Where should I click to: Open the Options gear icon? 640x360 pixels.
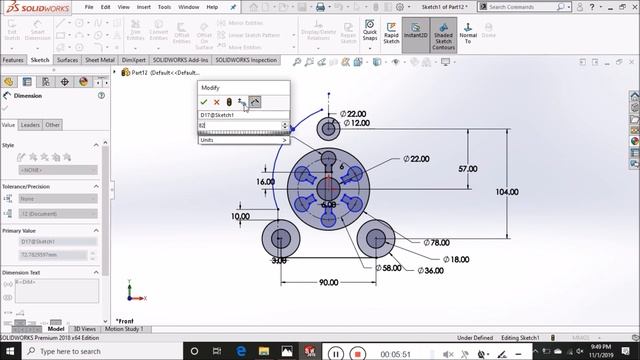coord(400,7)
